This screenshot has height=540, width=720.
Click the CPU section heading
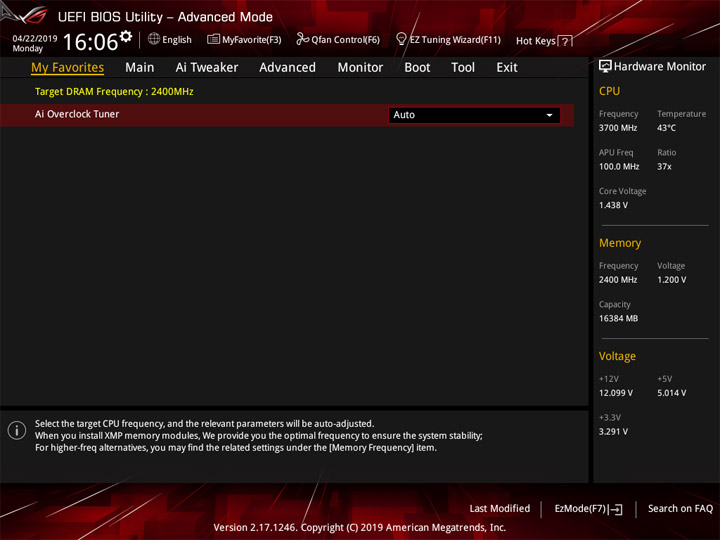tap(609, 91)
